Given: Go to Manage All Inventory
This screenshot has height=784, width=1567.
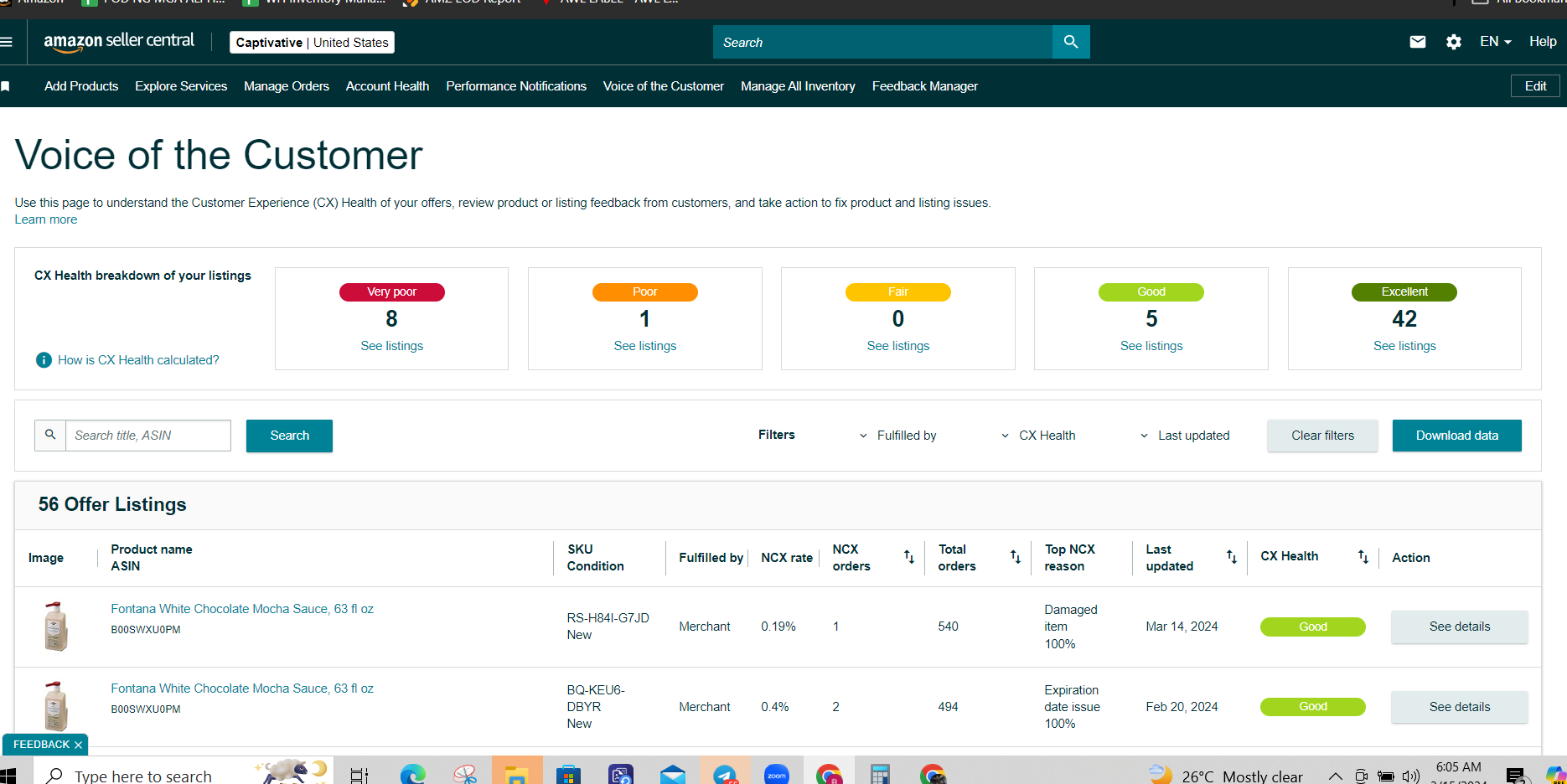Looking at the screenshot, I should point(798,86).
